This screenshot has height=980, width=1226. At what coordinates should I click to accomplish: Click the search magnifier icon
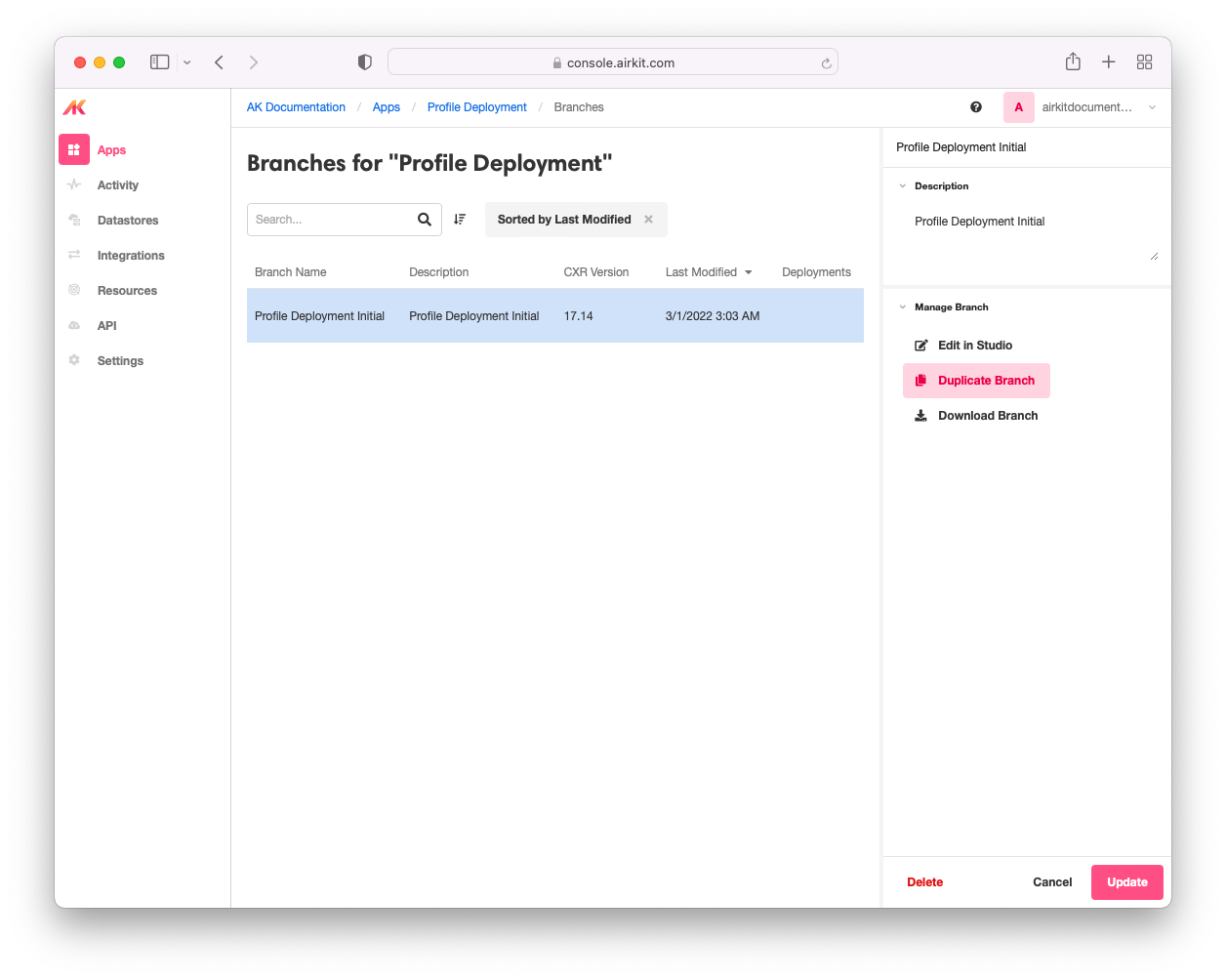[x=425, y=220]
